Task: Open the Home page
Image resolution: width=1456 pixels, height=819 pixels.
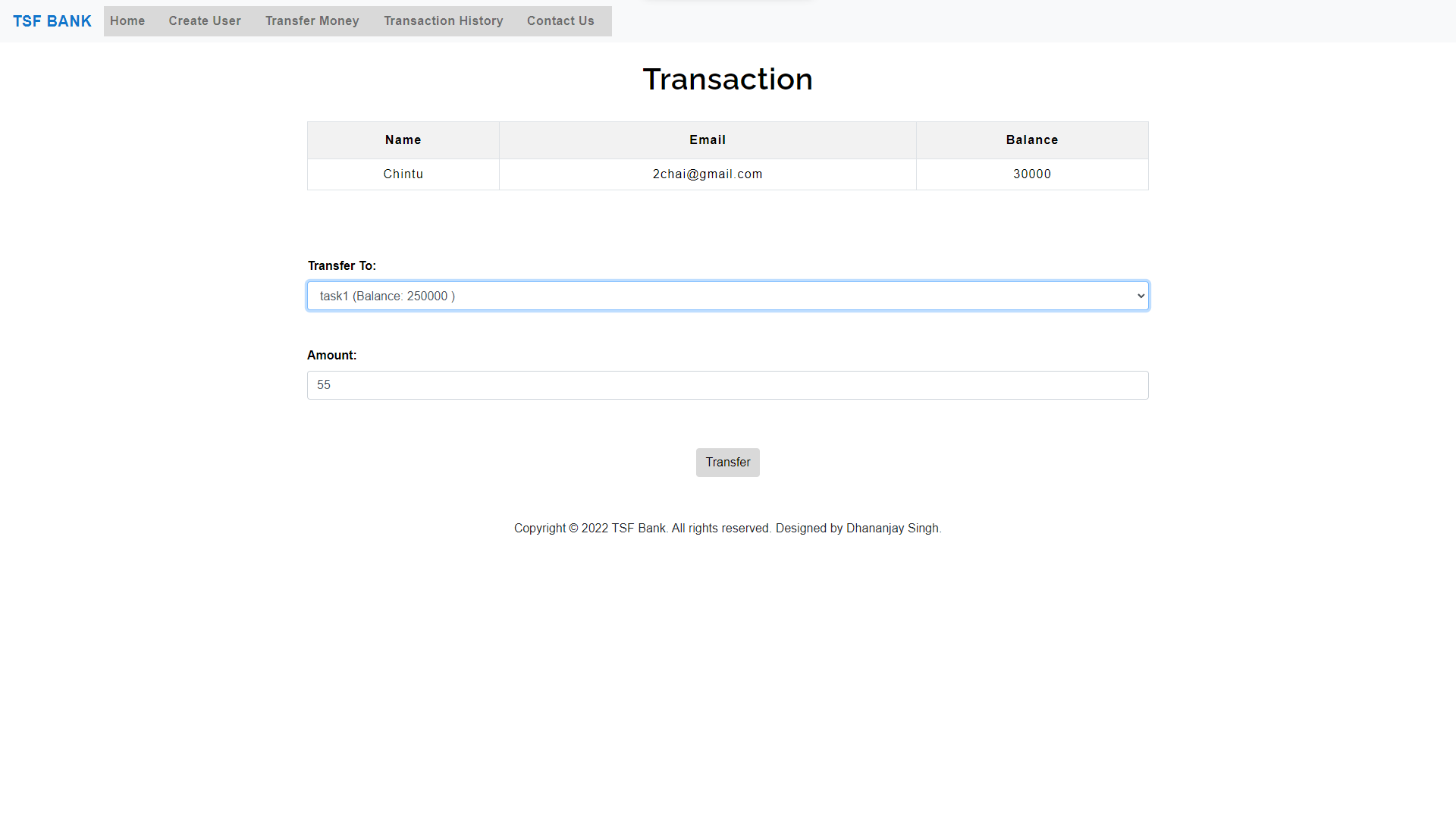Action: coord(127,20)
